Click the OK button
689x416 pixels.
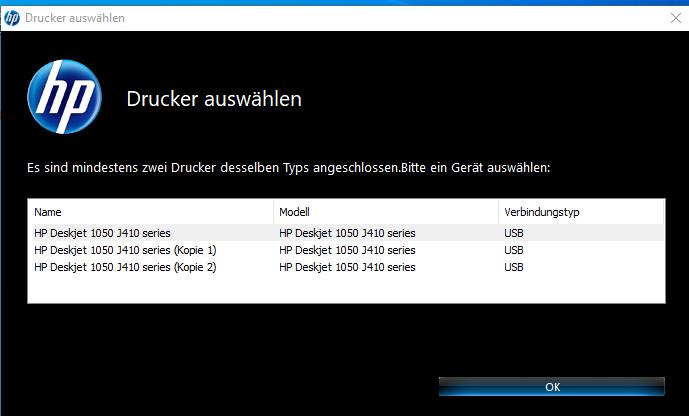coord(551,387)
